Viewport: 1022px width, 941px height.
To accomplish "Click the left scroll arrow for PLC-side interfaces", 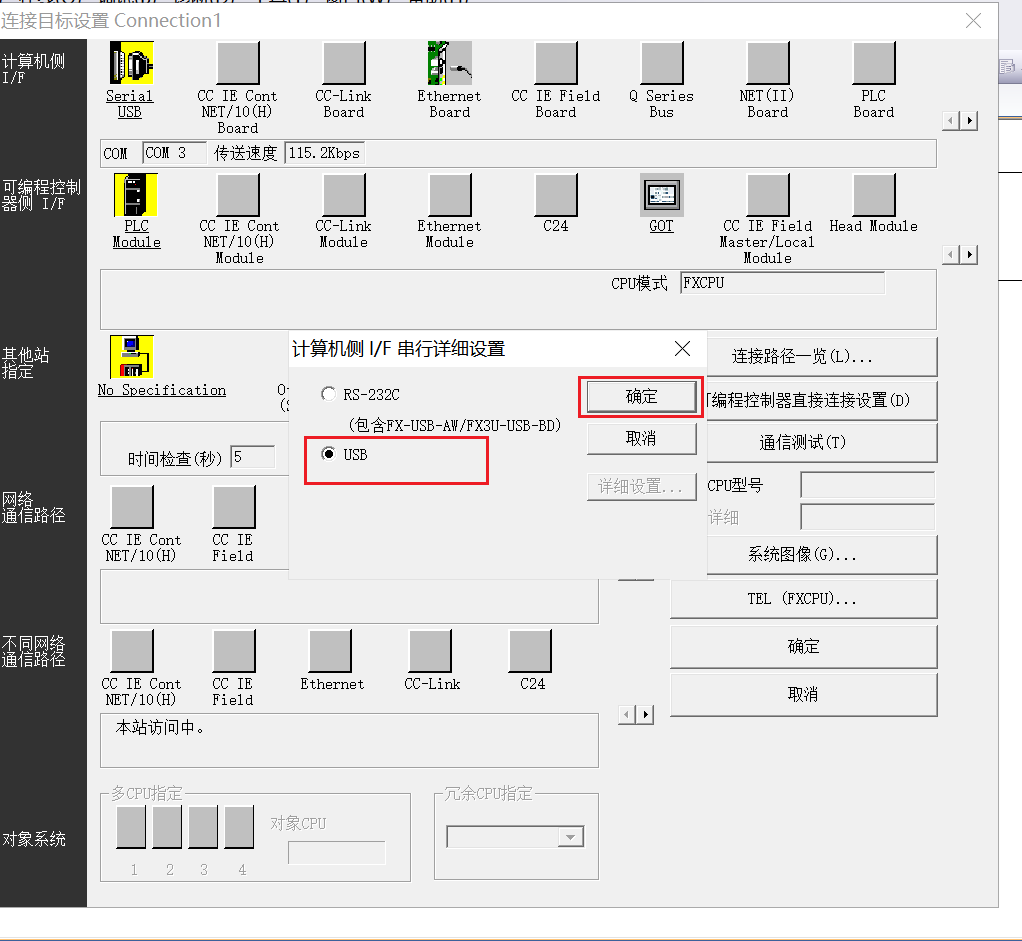I will 949,254.
